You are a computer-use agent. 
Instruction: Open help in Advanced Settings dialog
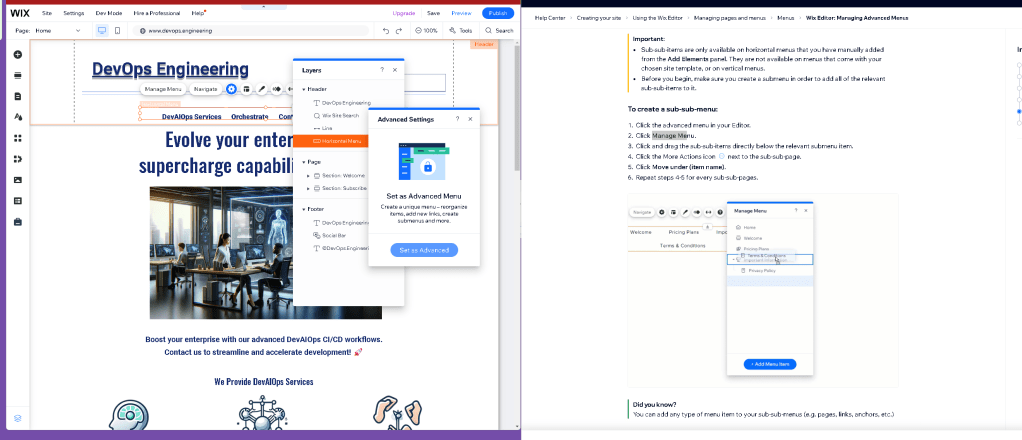click(x=458, y=119)
